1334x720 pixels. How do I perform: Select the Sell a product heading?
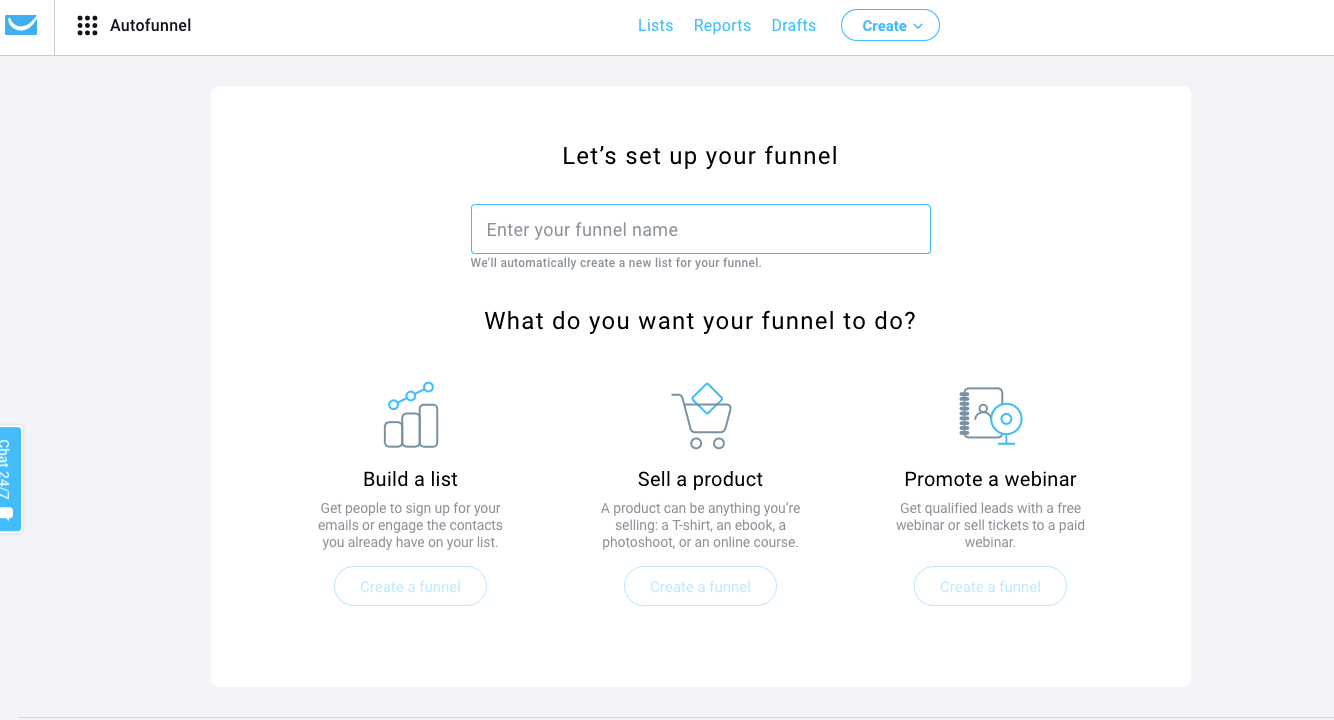pos(700,479)
